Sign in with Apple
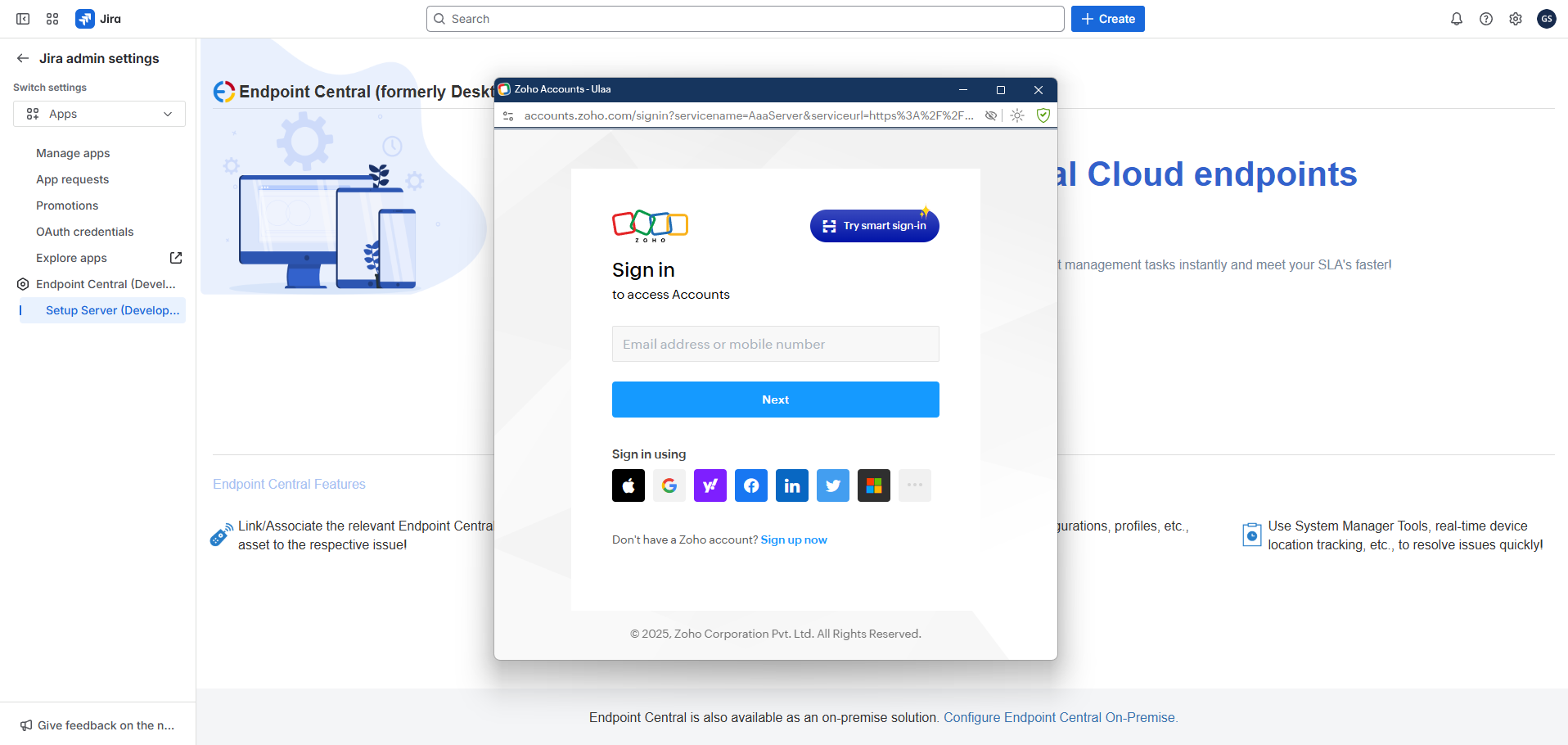This screenshot has width=1568, height=745. (x=629, y=485)
